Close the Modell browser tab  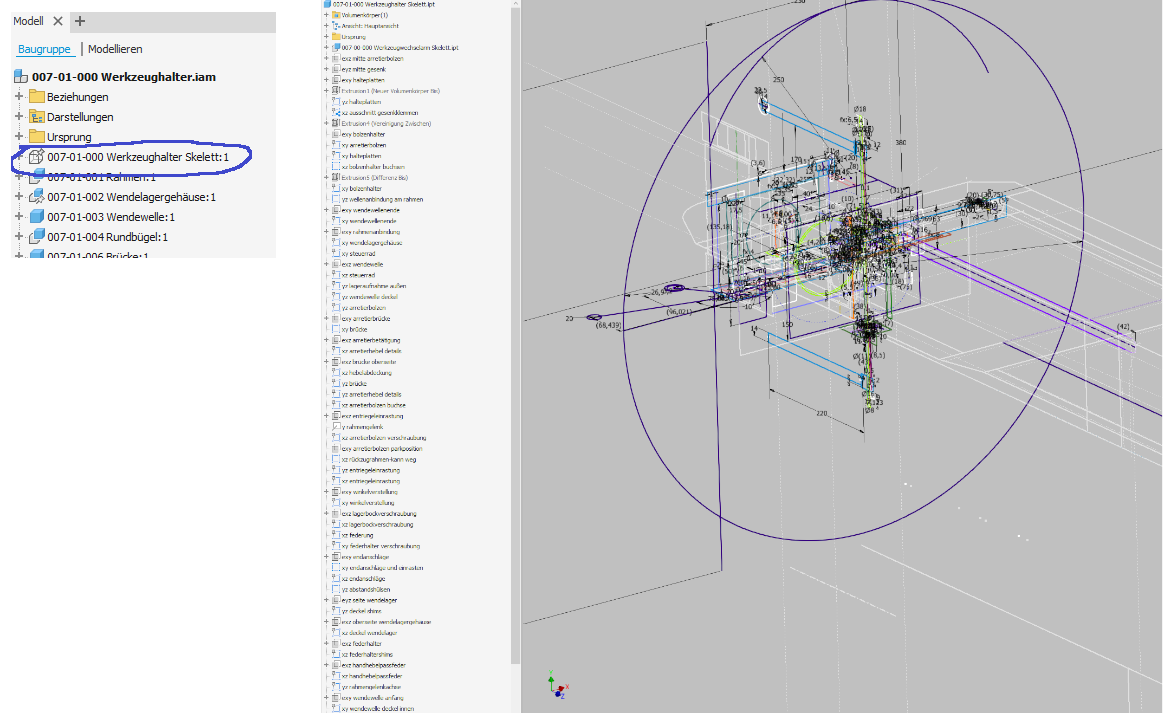pyautogui.click(x=58, y=21)
